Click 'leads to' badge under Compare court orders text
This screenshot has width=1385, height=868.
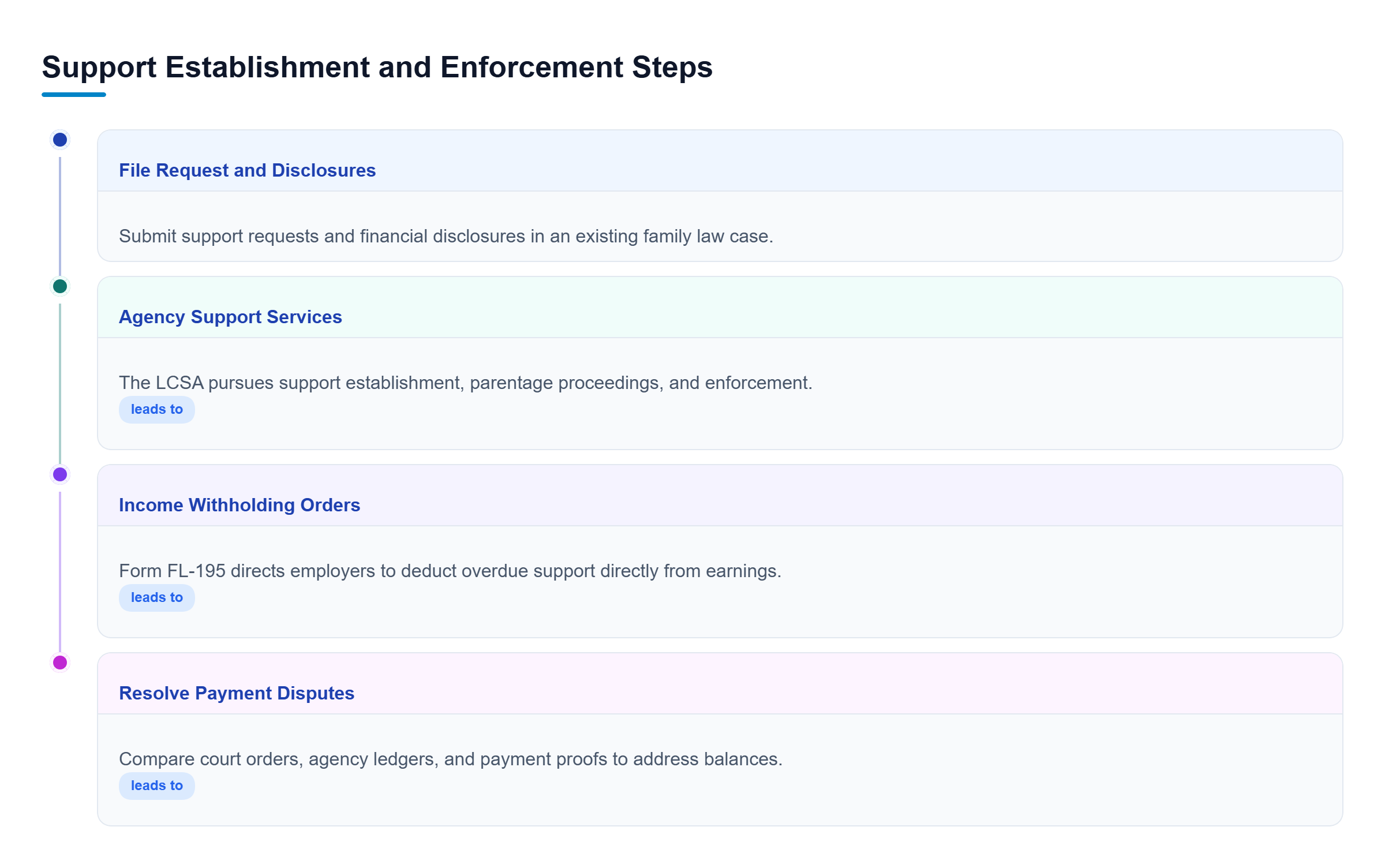coord(157,786)
